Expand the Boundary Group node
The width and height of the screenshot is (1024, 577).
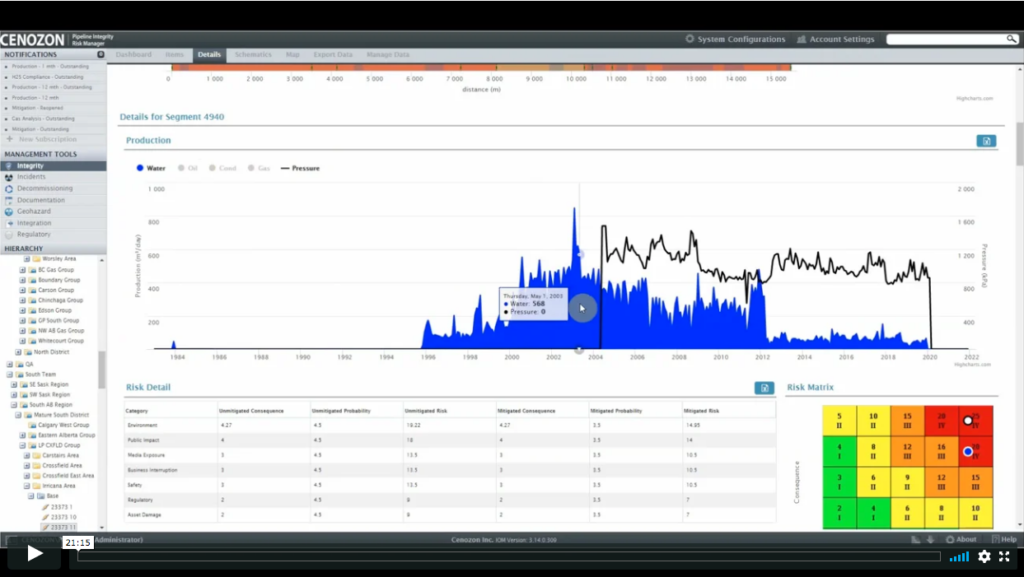coord(22,280)
